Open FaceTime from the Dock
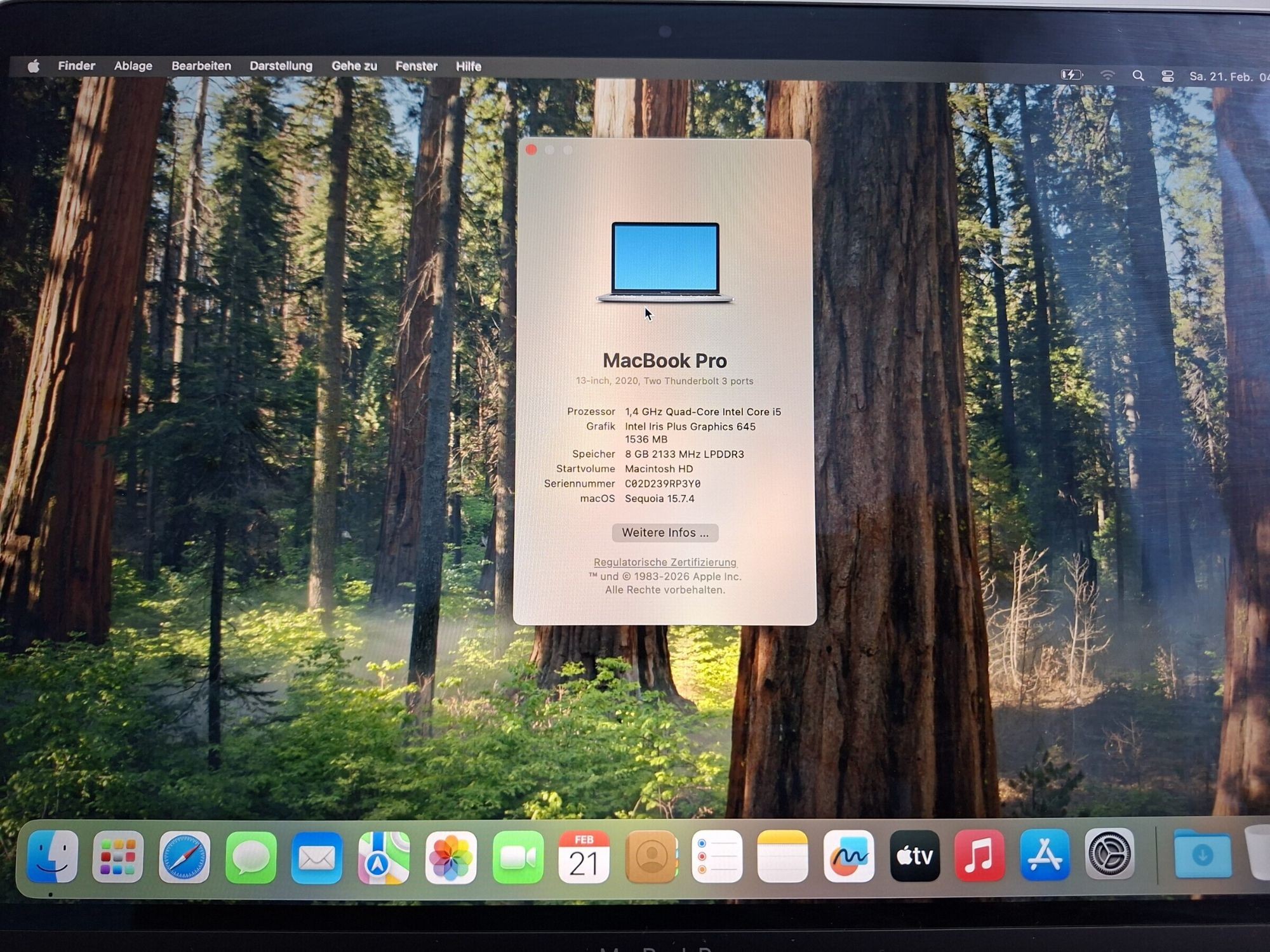The image size is (1270, 952). click(x=518, y=857)
